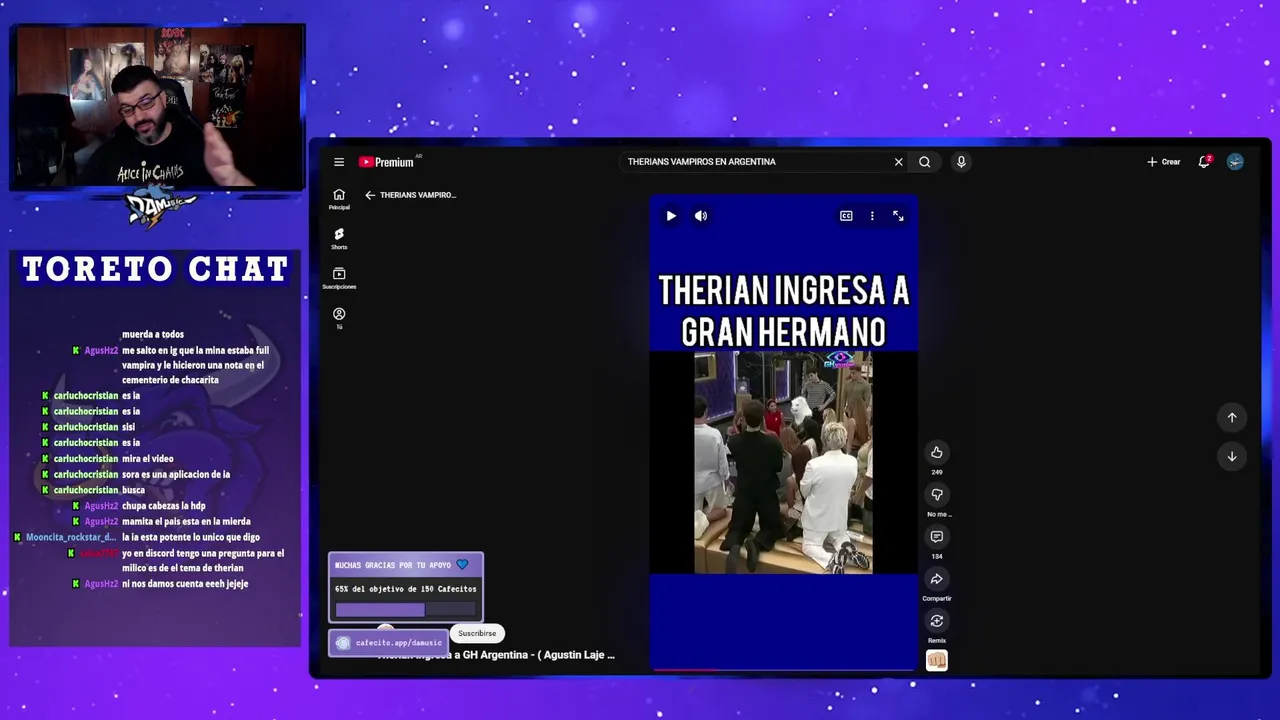Open the YouTube hamburger guide menu
The width and height of the screenshot is (1280, 720).
tap(339, 162)
